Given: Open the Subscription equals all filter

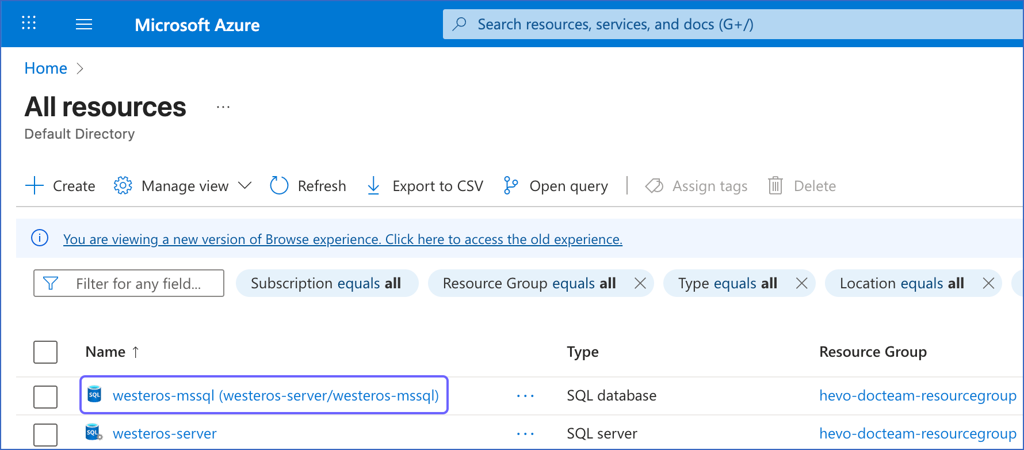Looking at the screenshot, I should coord(326,283).
